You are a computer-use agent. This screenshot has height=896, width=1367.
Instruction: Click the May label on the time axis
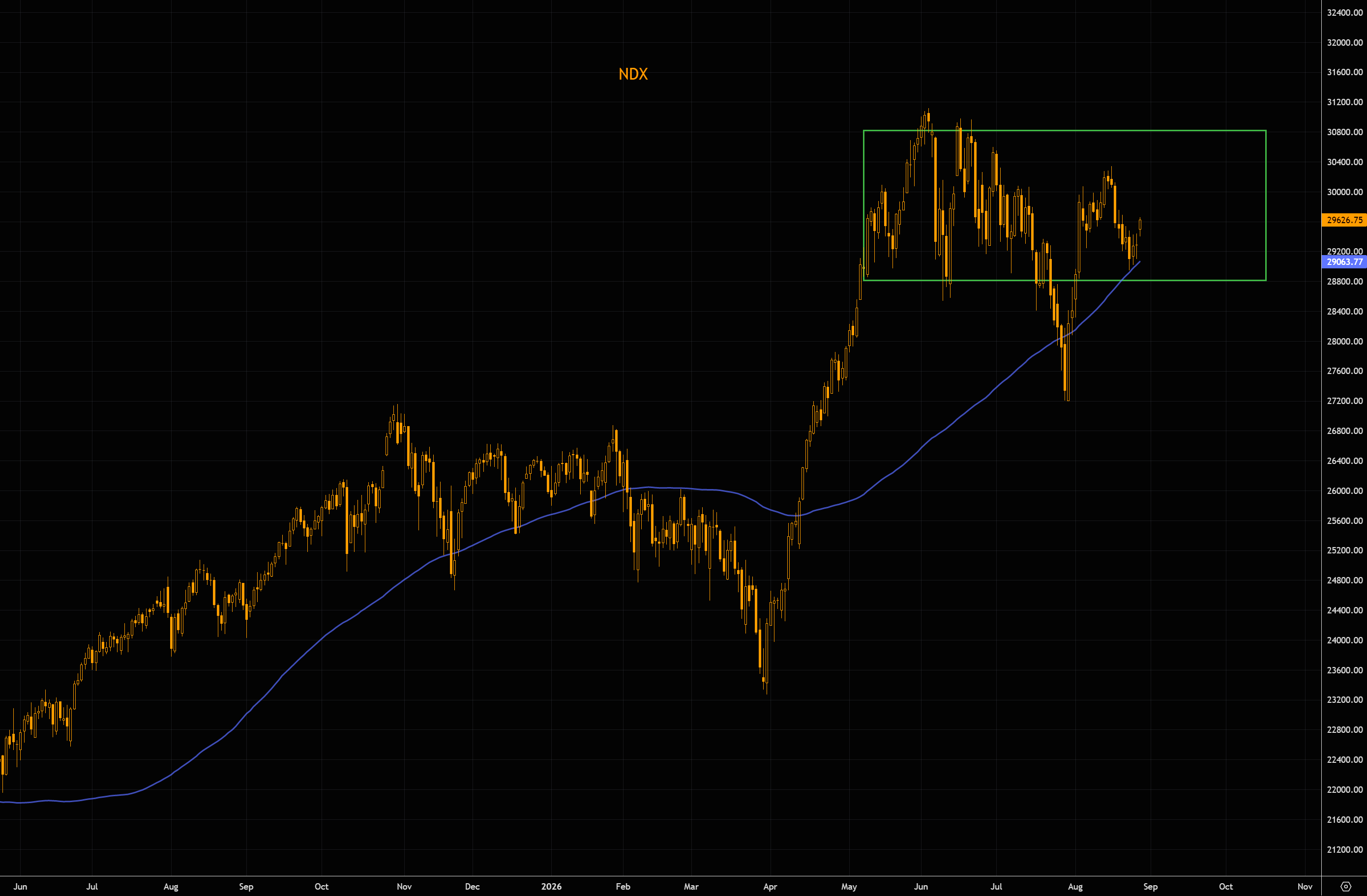[x=849, y=886]
